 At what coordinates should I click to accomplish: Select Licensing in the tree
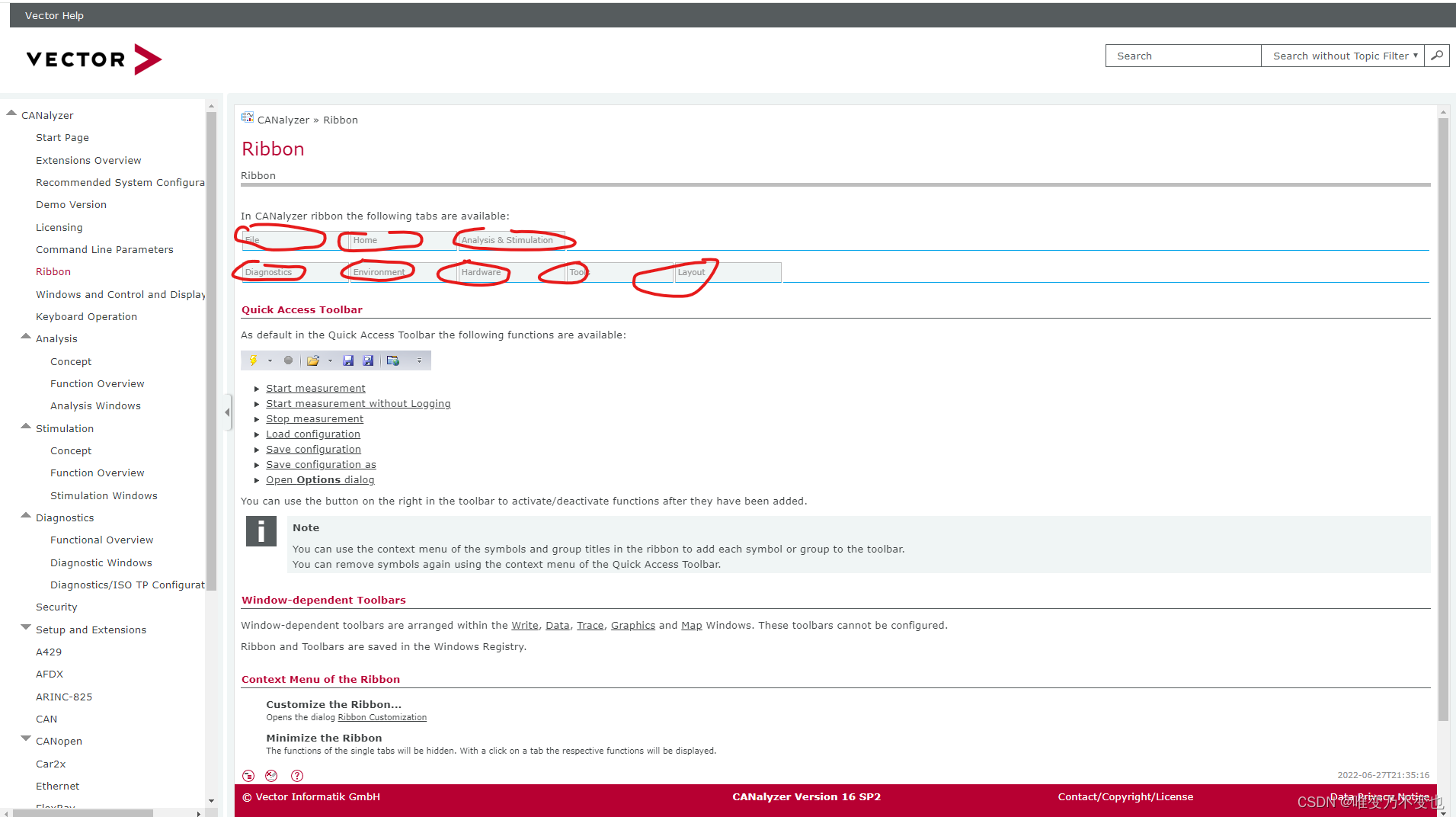tap(59, 228)
